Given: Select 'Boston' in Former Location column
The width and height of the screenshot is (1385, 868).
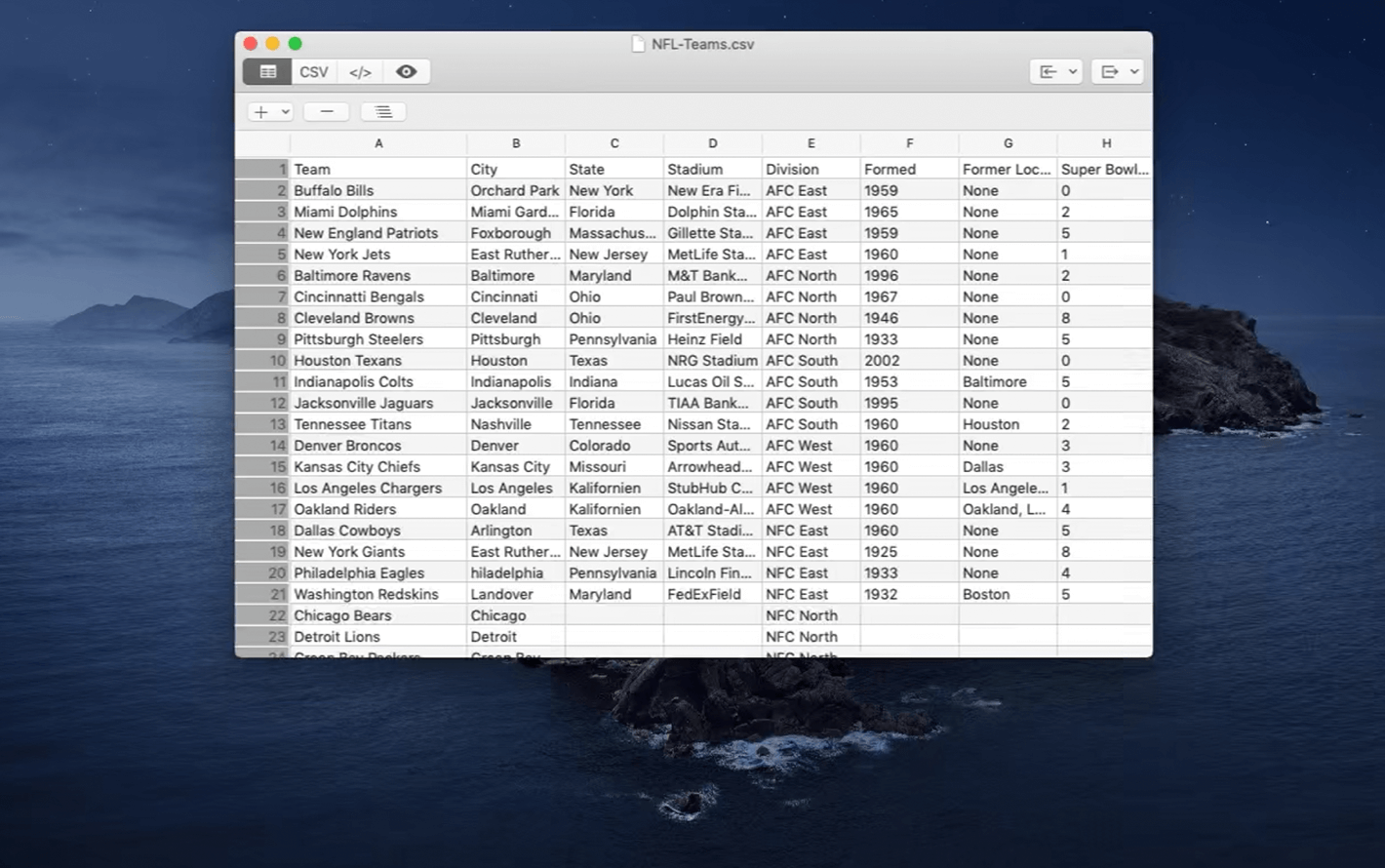Looking at the screenshot, I should [x=1009, y=594].
